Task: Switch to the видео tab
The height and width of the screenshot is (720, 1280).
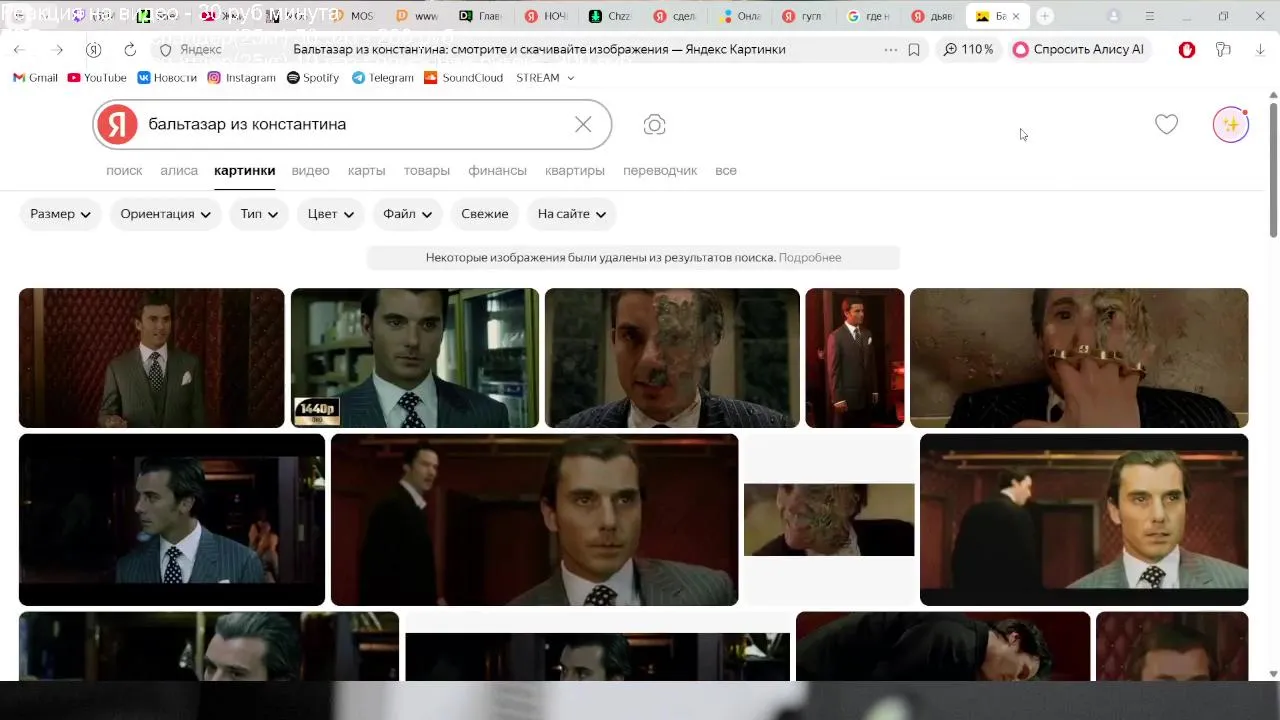Action: pyautogui.click(x=310, y=171)
